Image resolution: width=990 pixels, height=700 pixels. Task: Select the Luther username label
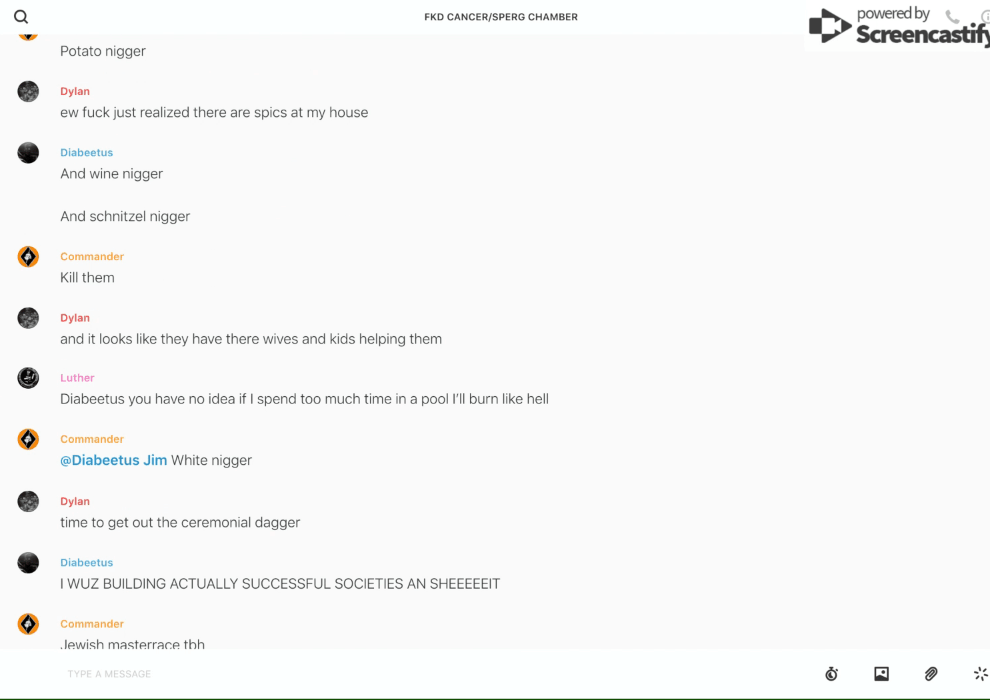(x=77, y=377)
